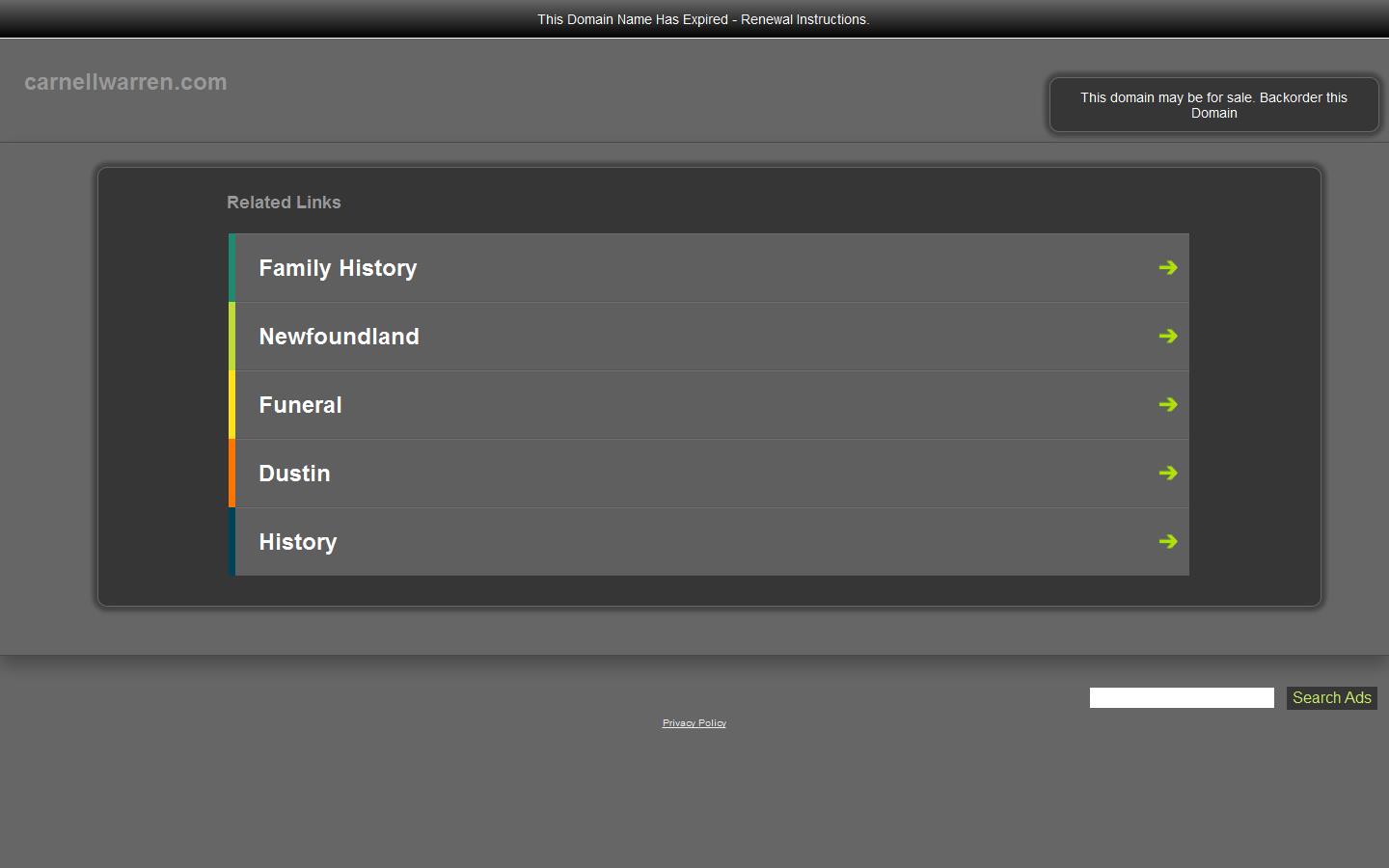Screen dimensions: 1389x868
Task: Click the yellow bar beside Funeral
Action: [232, 404]
